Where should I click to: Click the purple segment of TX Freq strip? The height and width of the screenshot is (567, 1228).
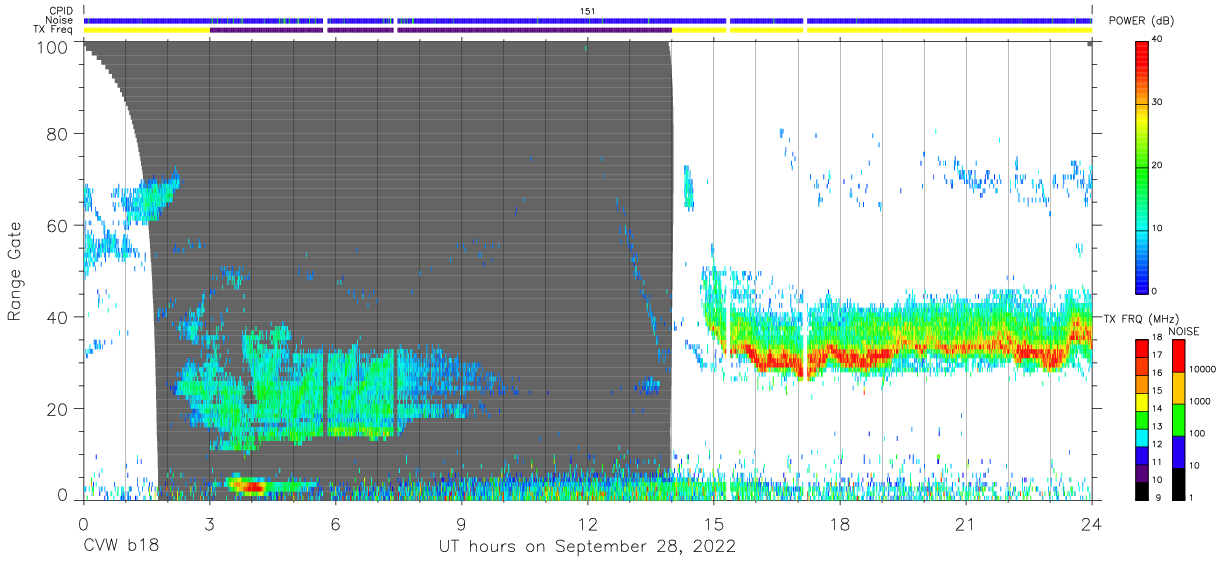pyautogui.click(x=440, y=30)
